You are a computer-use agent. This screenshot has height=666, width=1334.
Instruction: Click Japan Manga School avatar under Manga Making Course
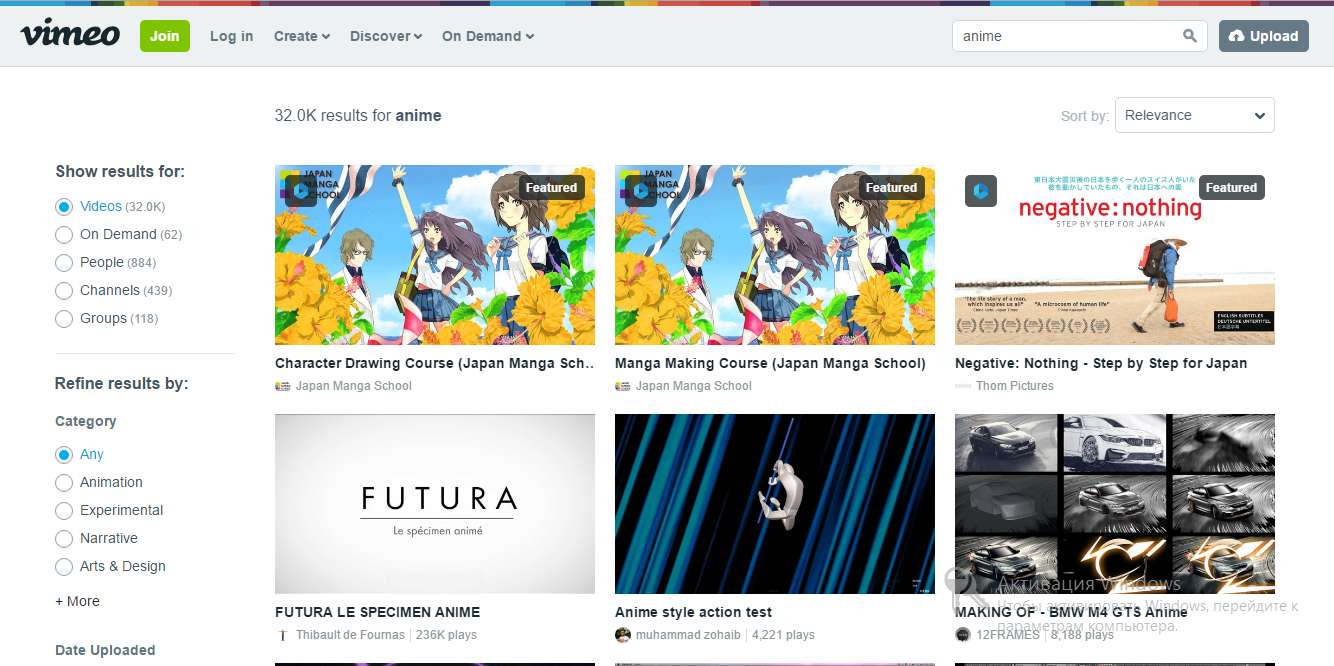point(623,386)
